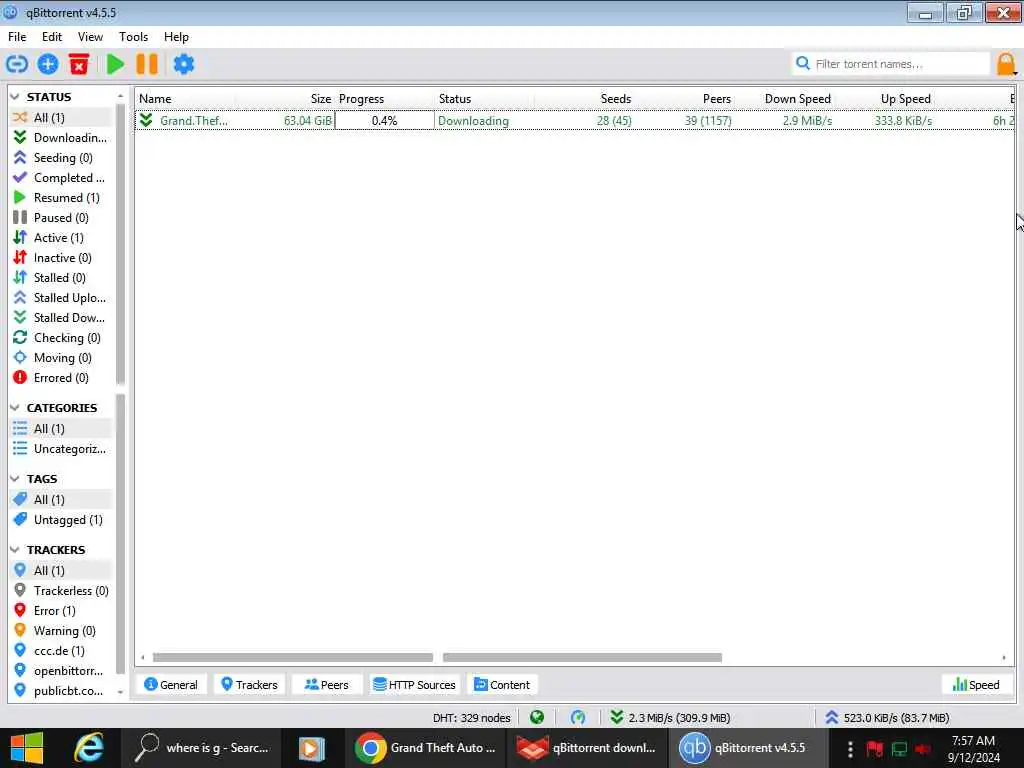The width and height of the screenshot is (1024, 768).
Task: Click the upload speed status indicator
Action: click(887, 717)
